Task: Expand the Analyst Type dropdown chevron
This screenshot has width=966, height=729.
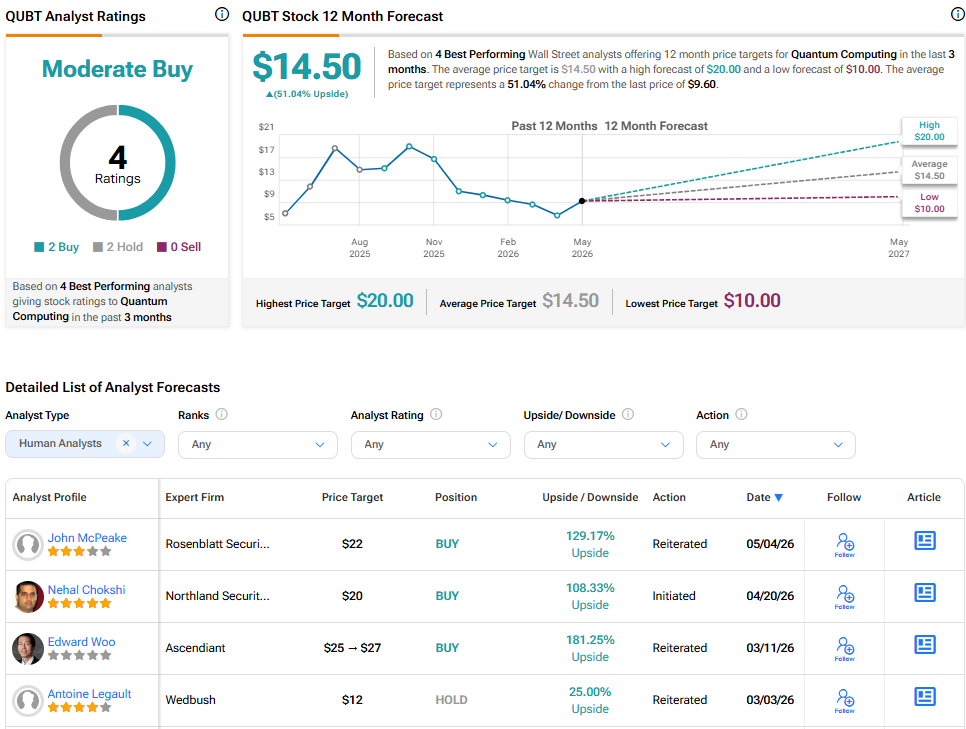Action: tap(147, 444)
